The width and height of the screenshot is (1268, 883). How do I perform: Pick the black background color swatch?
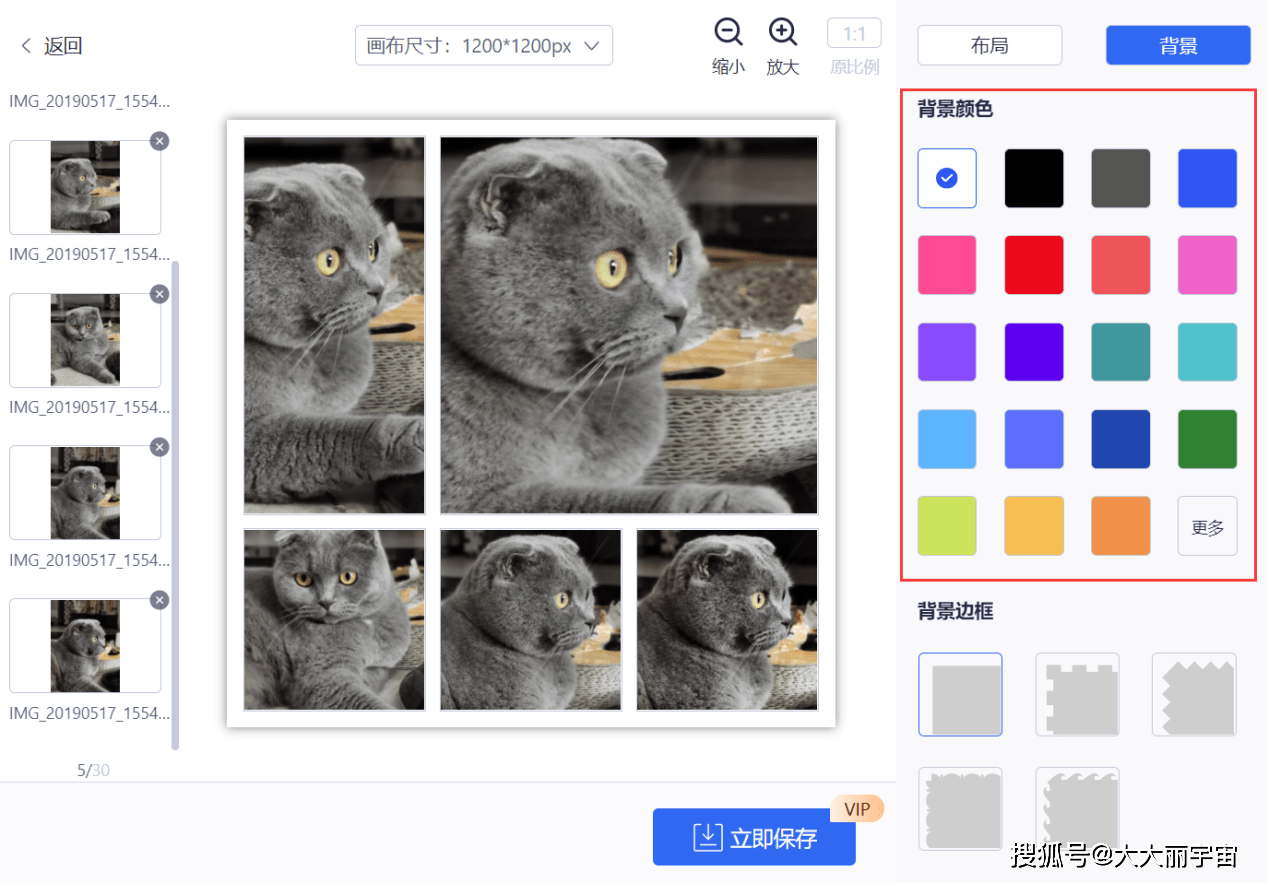click(x=1034, y=178)
